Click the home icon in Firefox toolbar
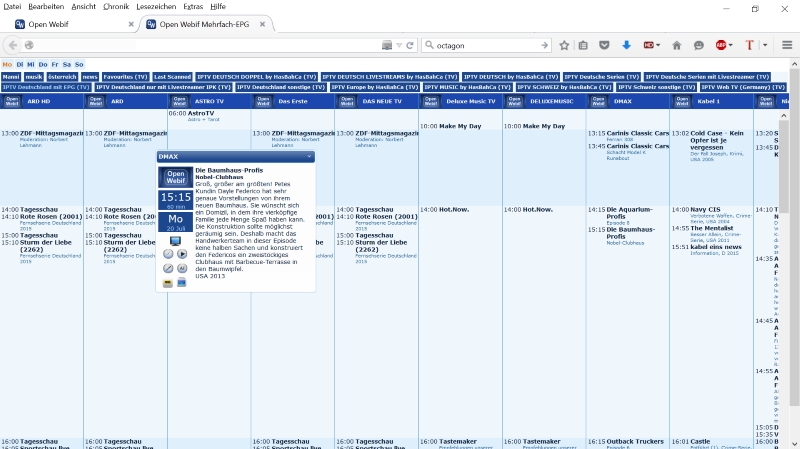 (677, 45)
